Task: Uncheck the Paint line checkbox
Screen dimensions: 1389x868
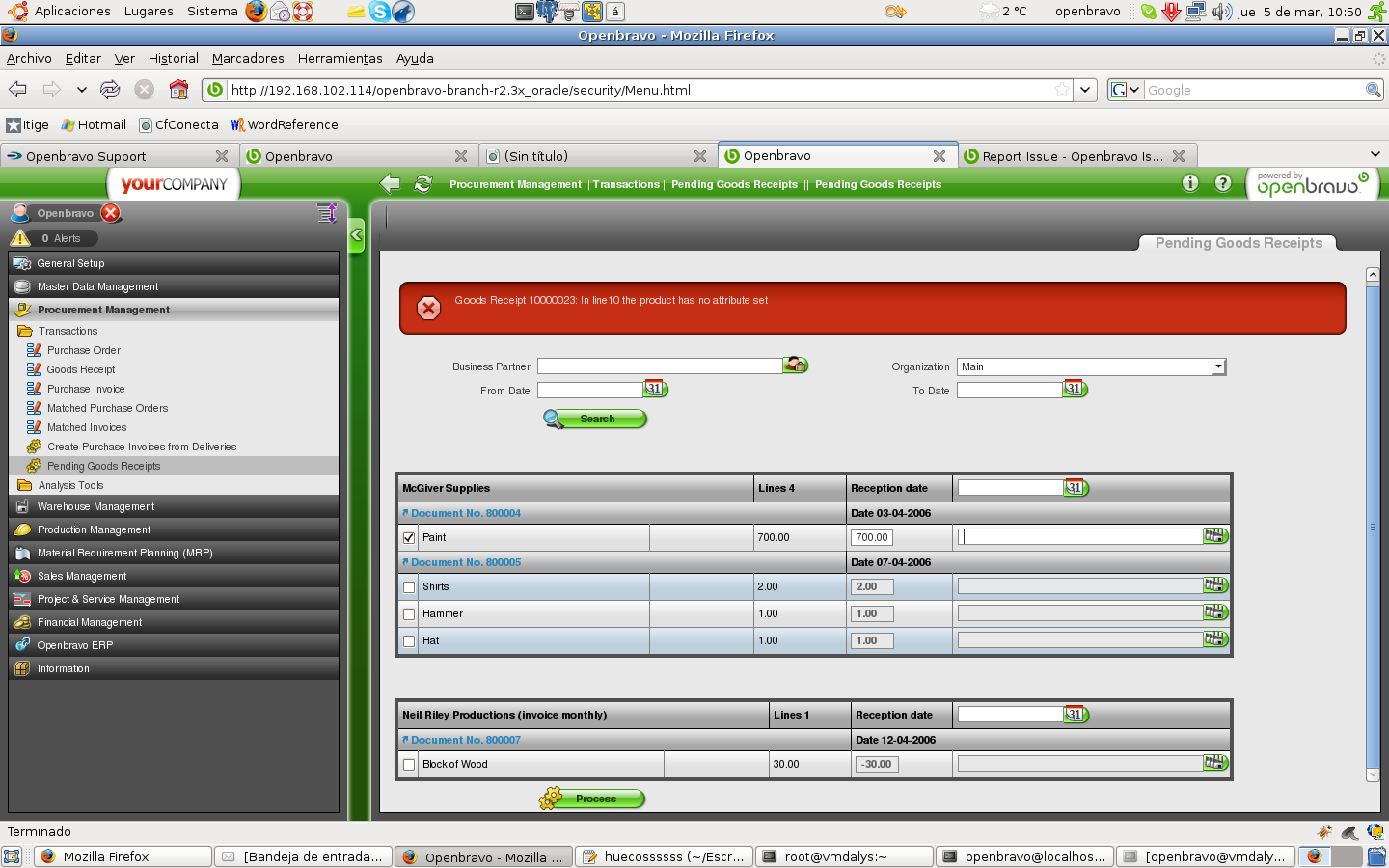Action: [x=409, y=538]
